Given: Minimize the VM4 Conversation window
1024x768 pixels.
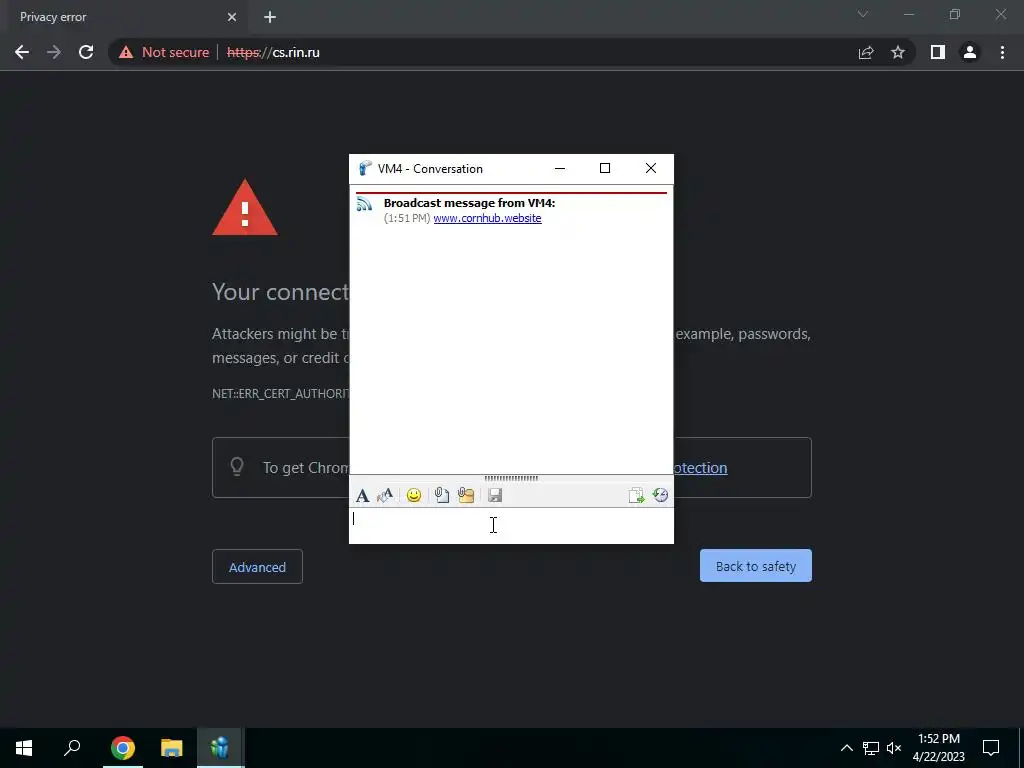Looking at the screenshot, I should [x=560, y=168].
